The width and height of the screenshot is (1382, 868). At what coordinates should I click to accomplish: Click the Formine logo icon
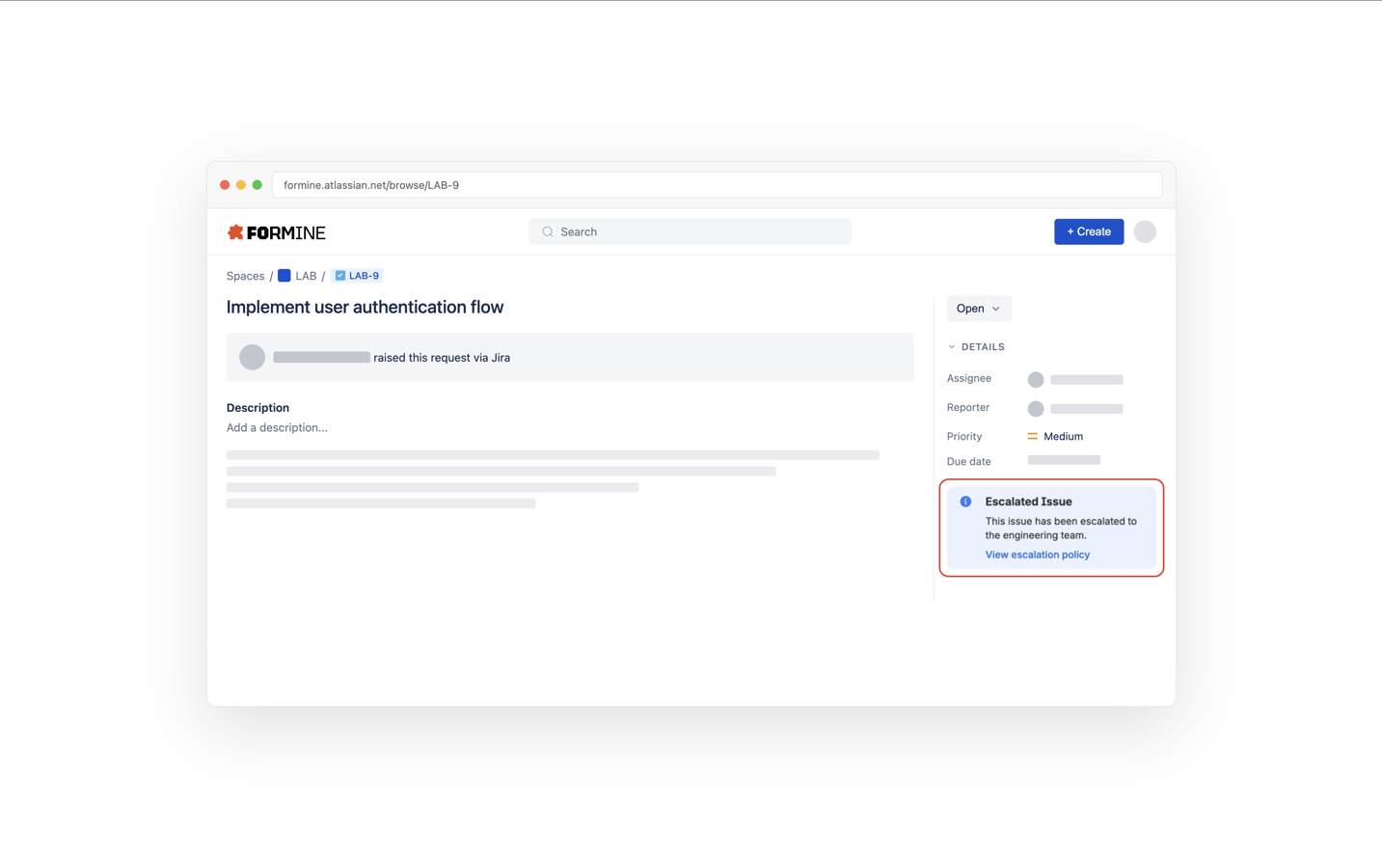235,231
